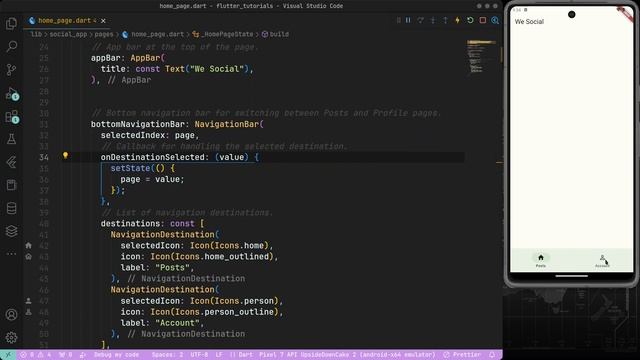Click the remote window indicator in status bar

(8, 355)
